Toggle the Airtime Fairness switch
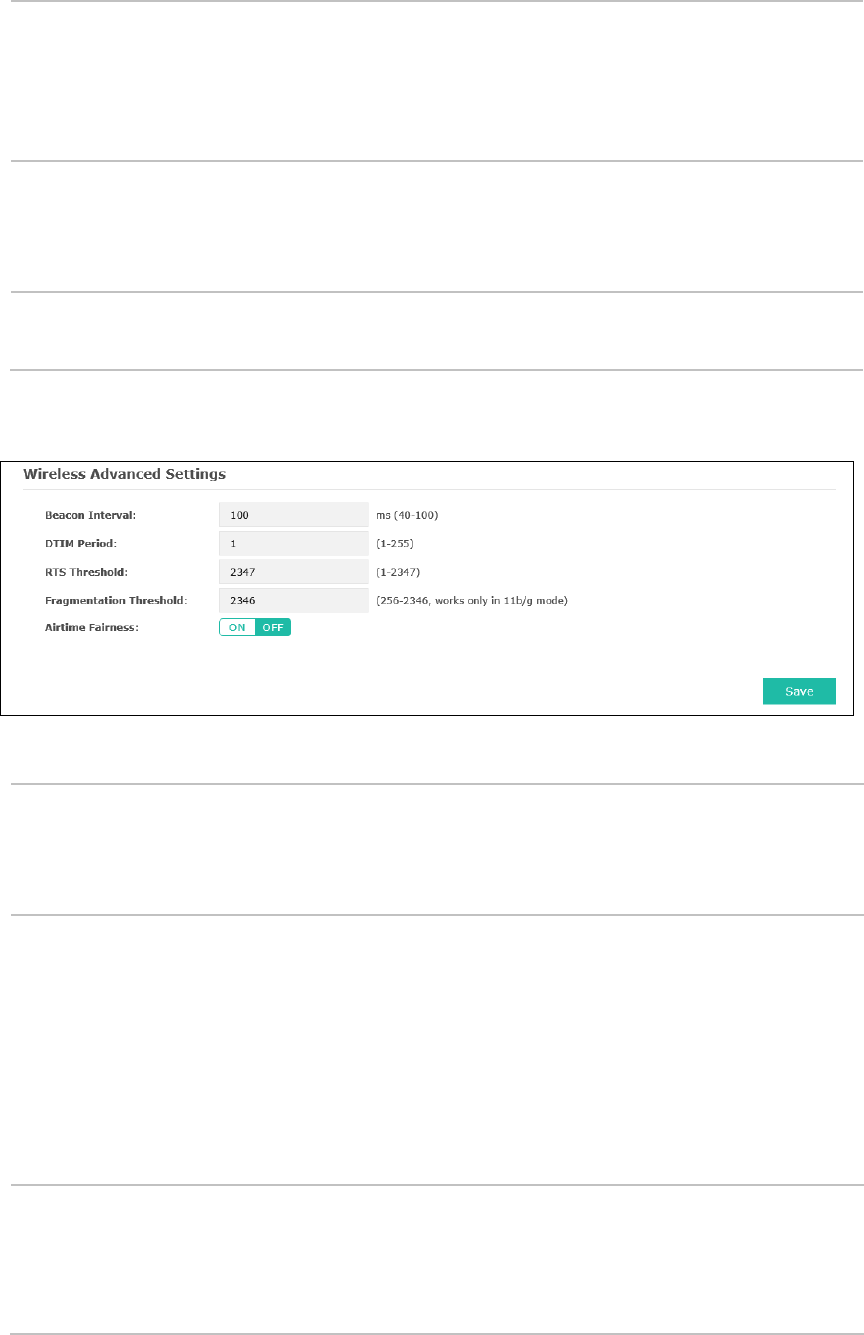Viewport: 864px width, 1335px height. click(x=255, y=628)
